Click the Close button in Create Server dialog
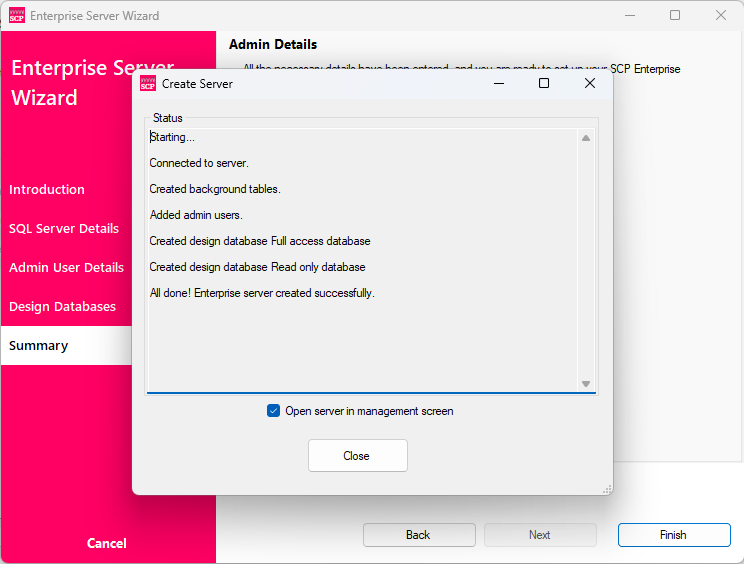The height and width of the screenshot is (564, 744). point(357,455)
